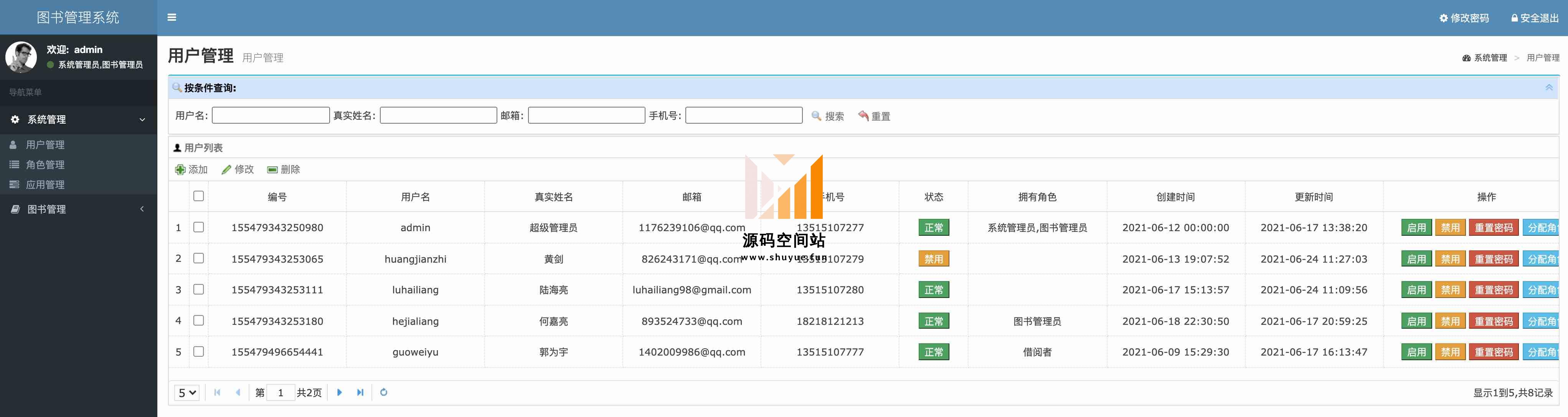Go to next page pagination icon
1568x417 pixels.
coord(340,393)
